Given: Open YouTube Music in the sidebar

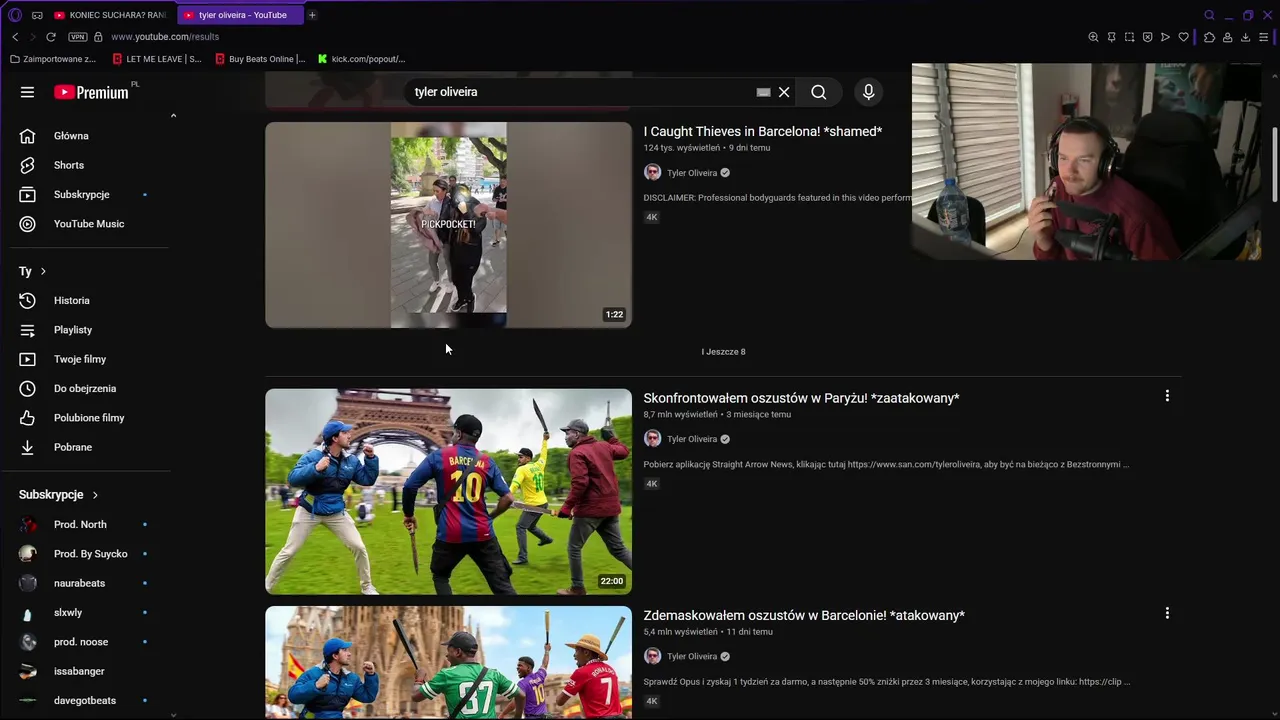Looking at the screenshot, I should pos(91,224).
